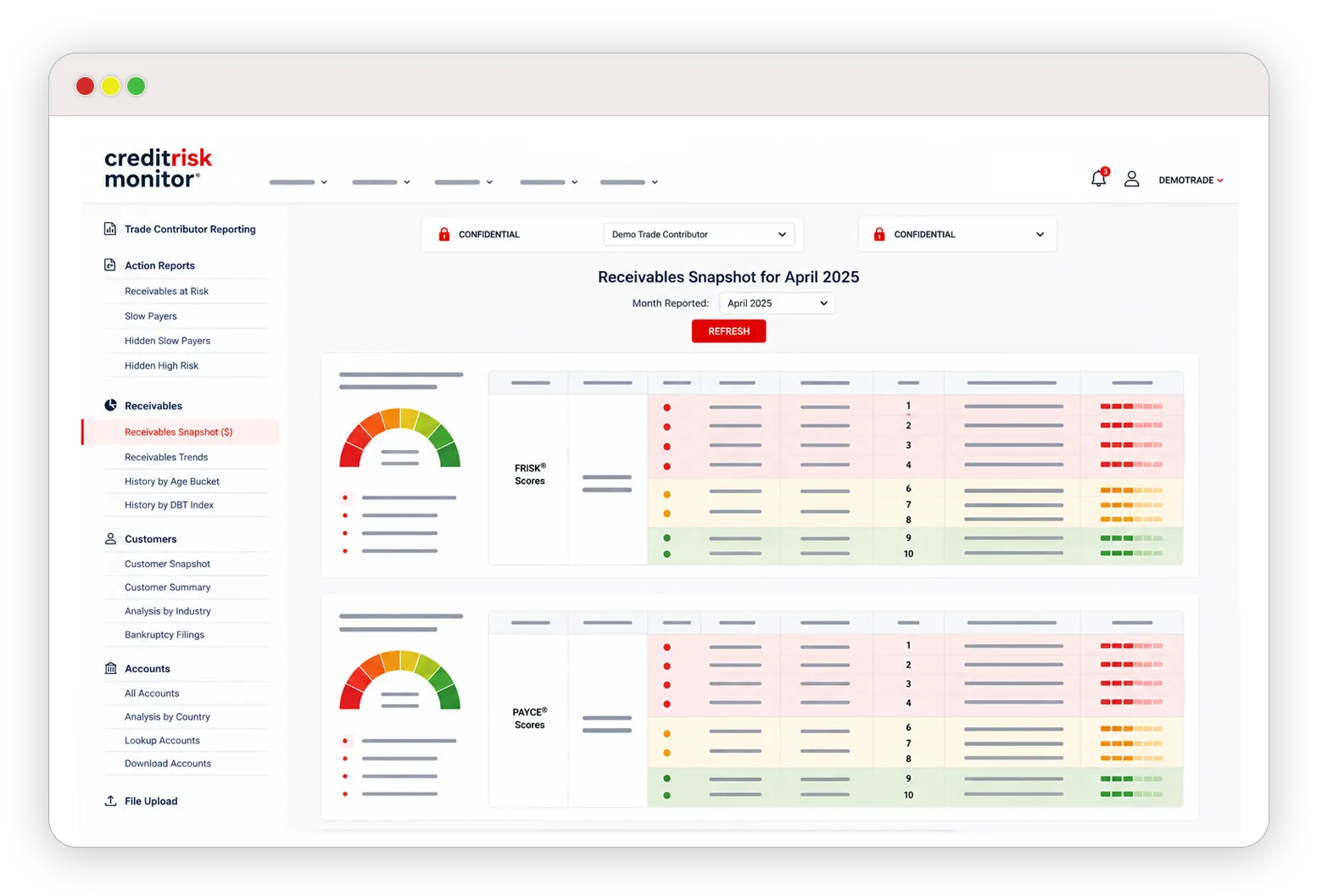Open Receivables Trends page
The image size is (1322, 896).
click(x=166, y=457)
